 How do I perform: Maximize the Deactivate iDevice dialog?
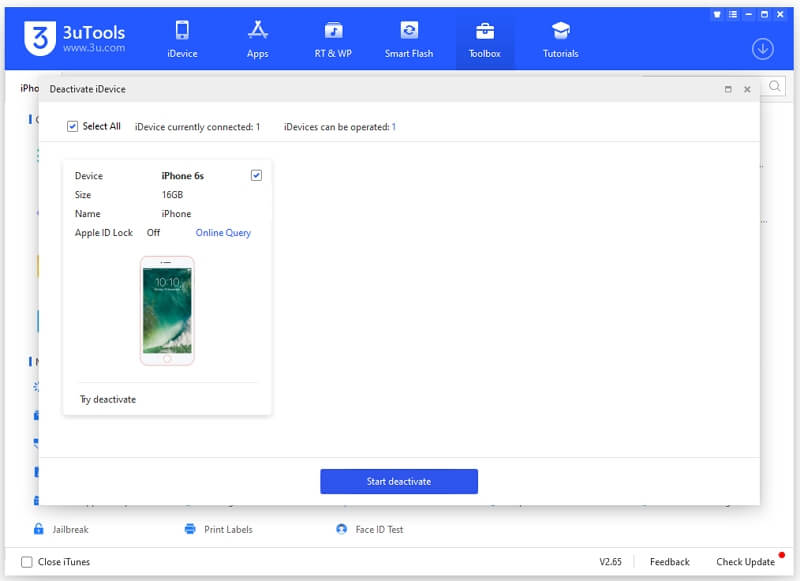(728, 89)
